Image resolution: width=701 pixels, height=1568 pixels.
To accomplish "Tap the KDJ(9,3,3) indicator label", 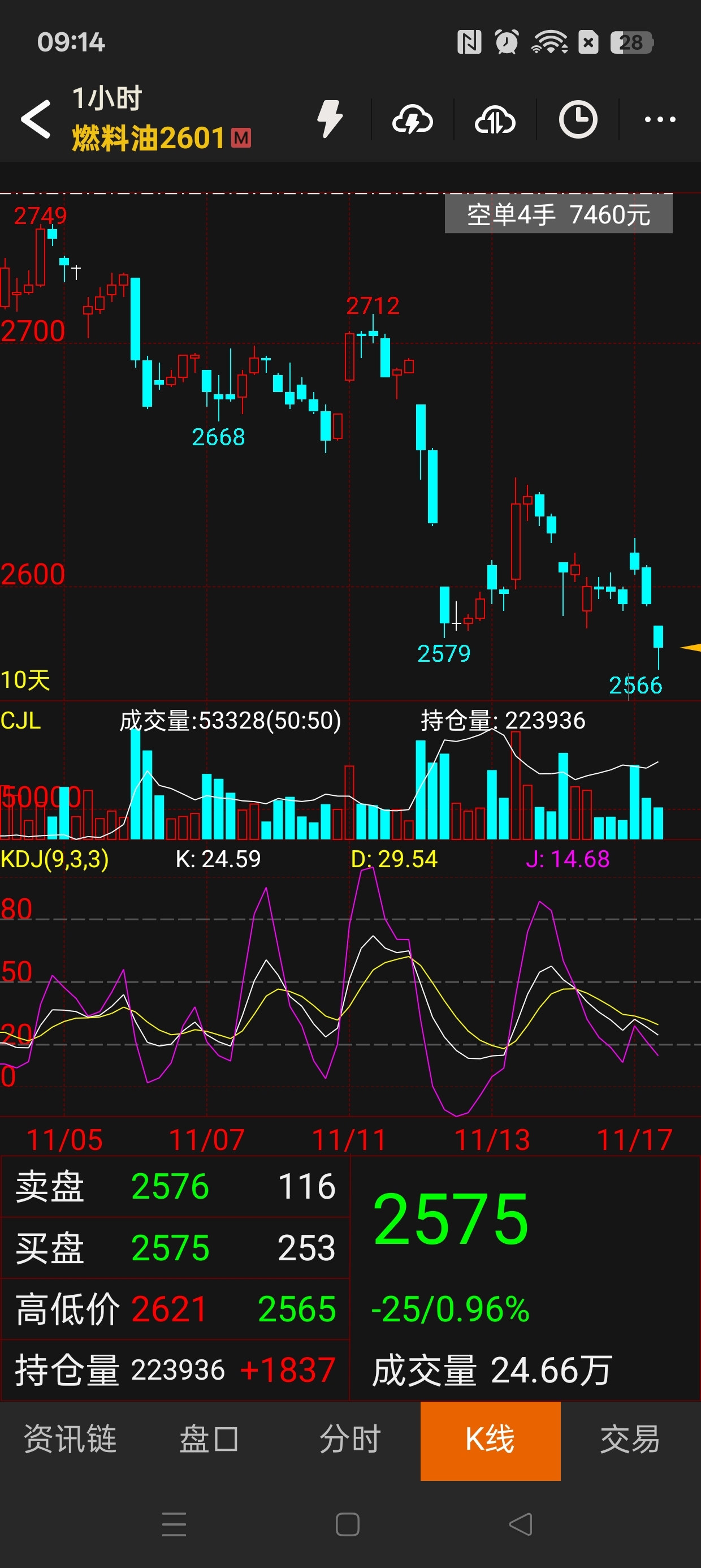I will click(x=55, y=859).
